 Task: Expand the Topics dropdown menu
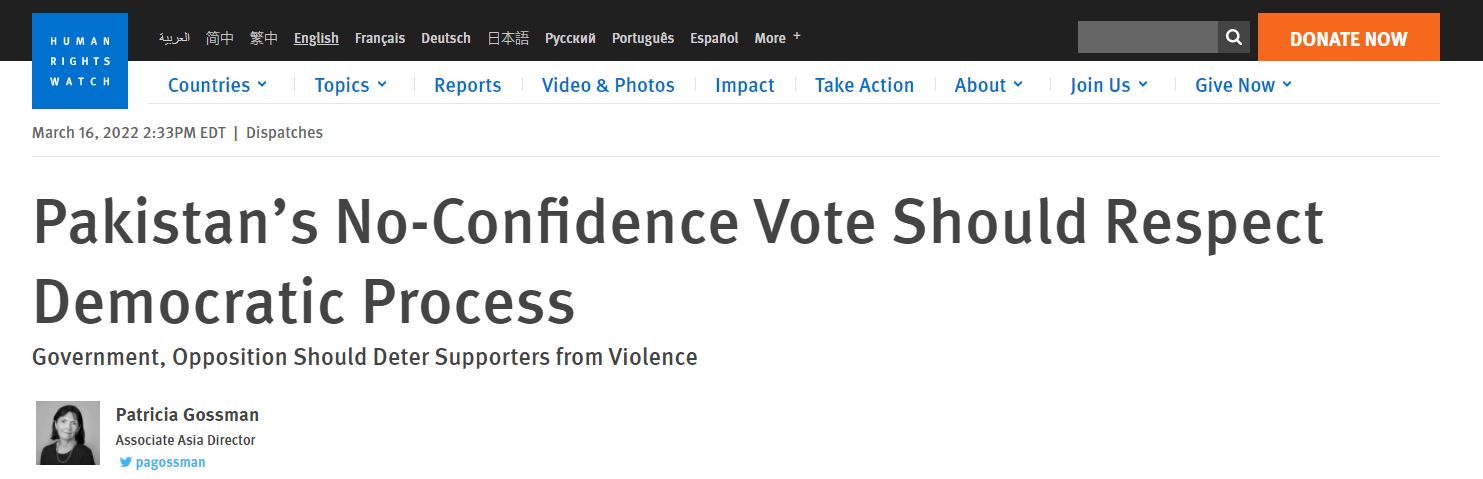(350, 85)
